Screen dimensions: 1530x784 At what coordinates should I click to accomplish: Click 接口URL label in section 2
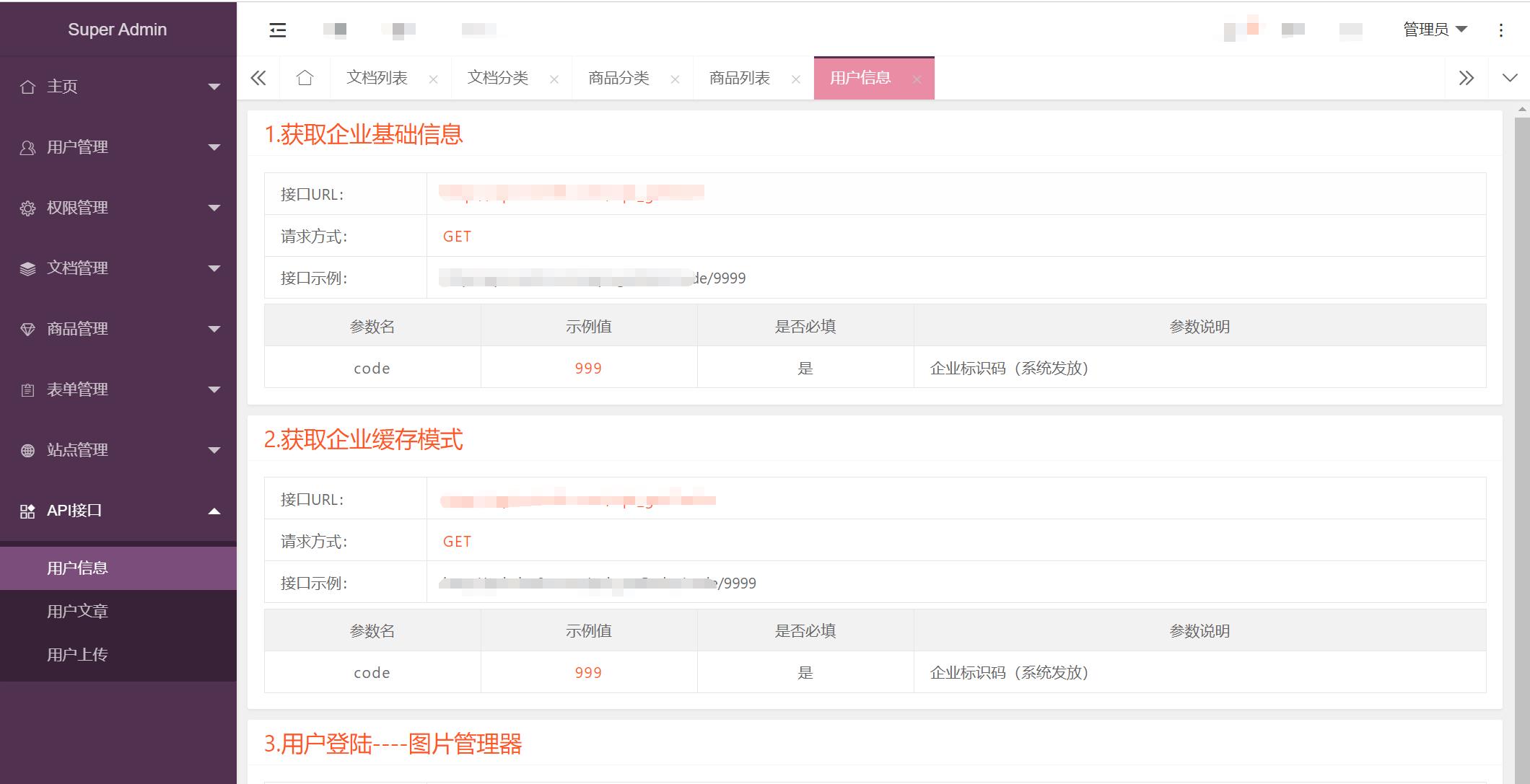312,499
